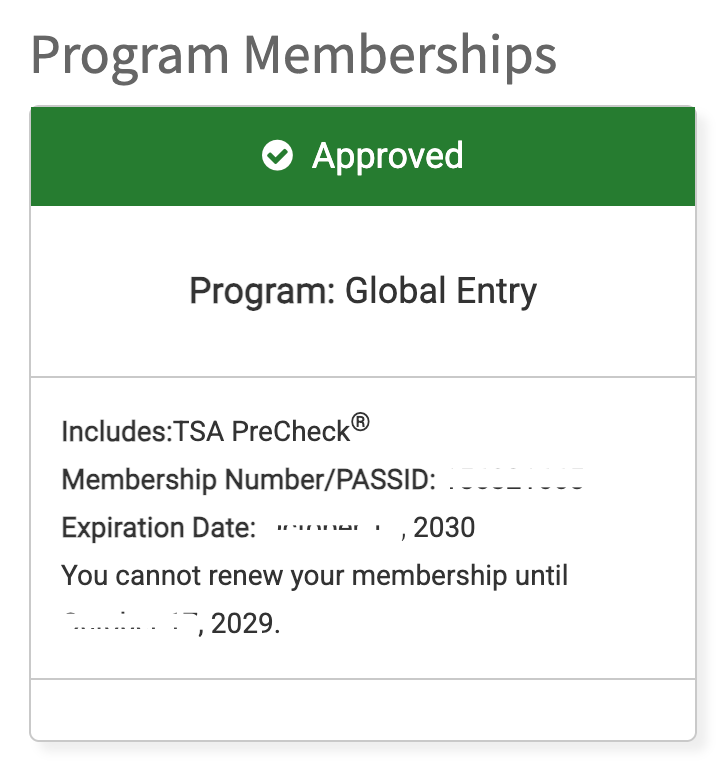Select the "Global Entry" program name
The image size is (720, 766).
(441, 291)
